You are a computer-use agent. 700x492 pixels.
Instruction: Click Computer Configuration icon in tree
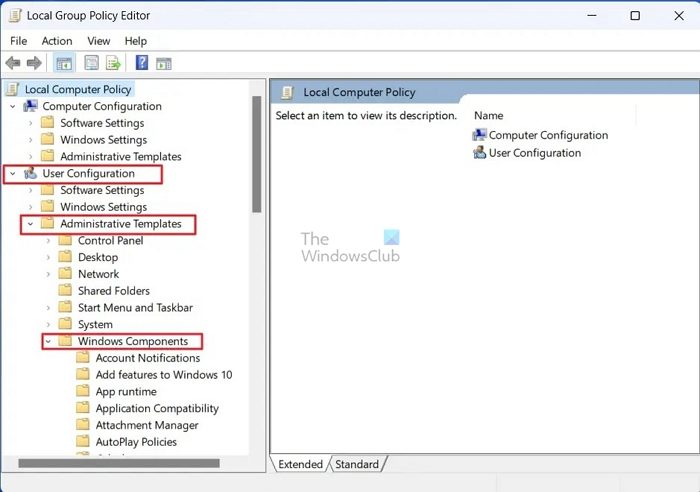[31, 106]
